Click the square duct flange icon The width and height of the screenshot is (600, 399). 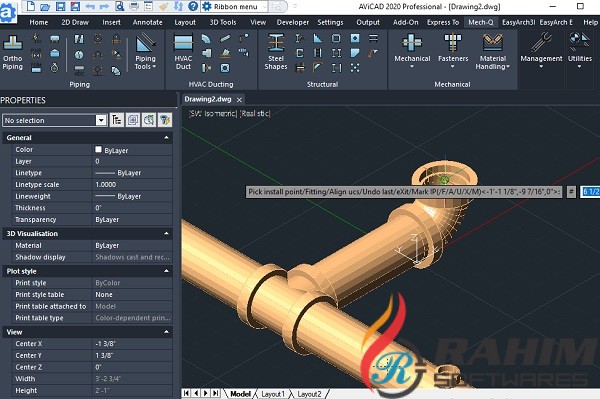coord(225,68)
